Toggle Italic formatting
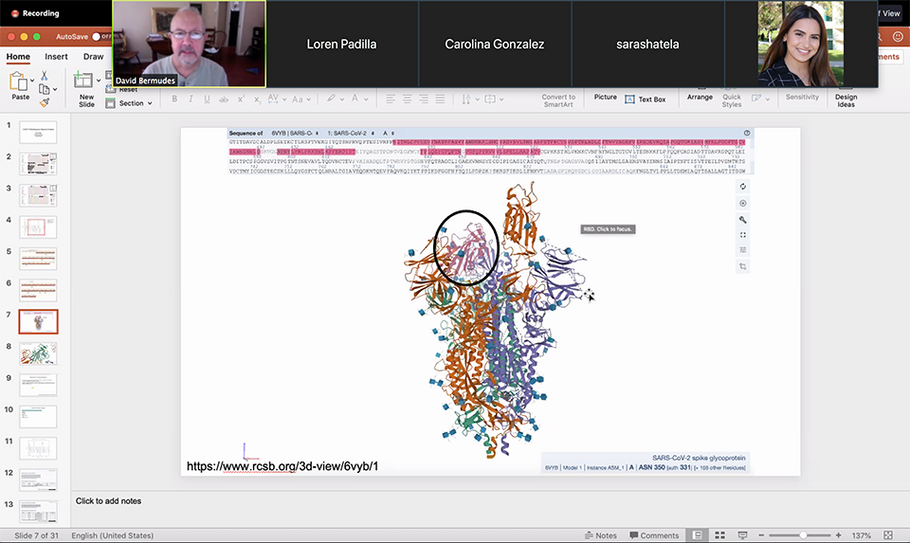This screenshot has width=910, height=543. click(189, 99)
